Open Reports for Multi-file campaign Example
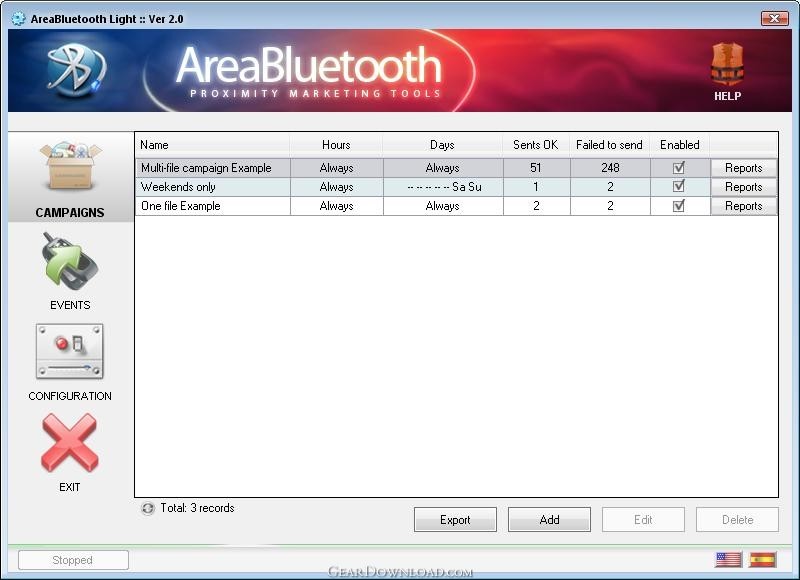Image resolution: width=800 pixels, height=580 pixels. tap(743, 168)
